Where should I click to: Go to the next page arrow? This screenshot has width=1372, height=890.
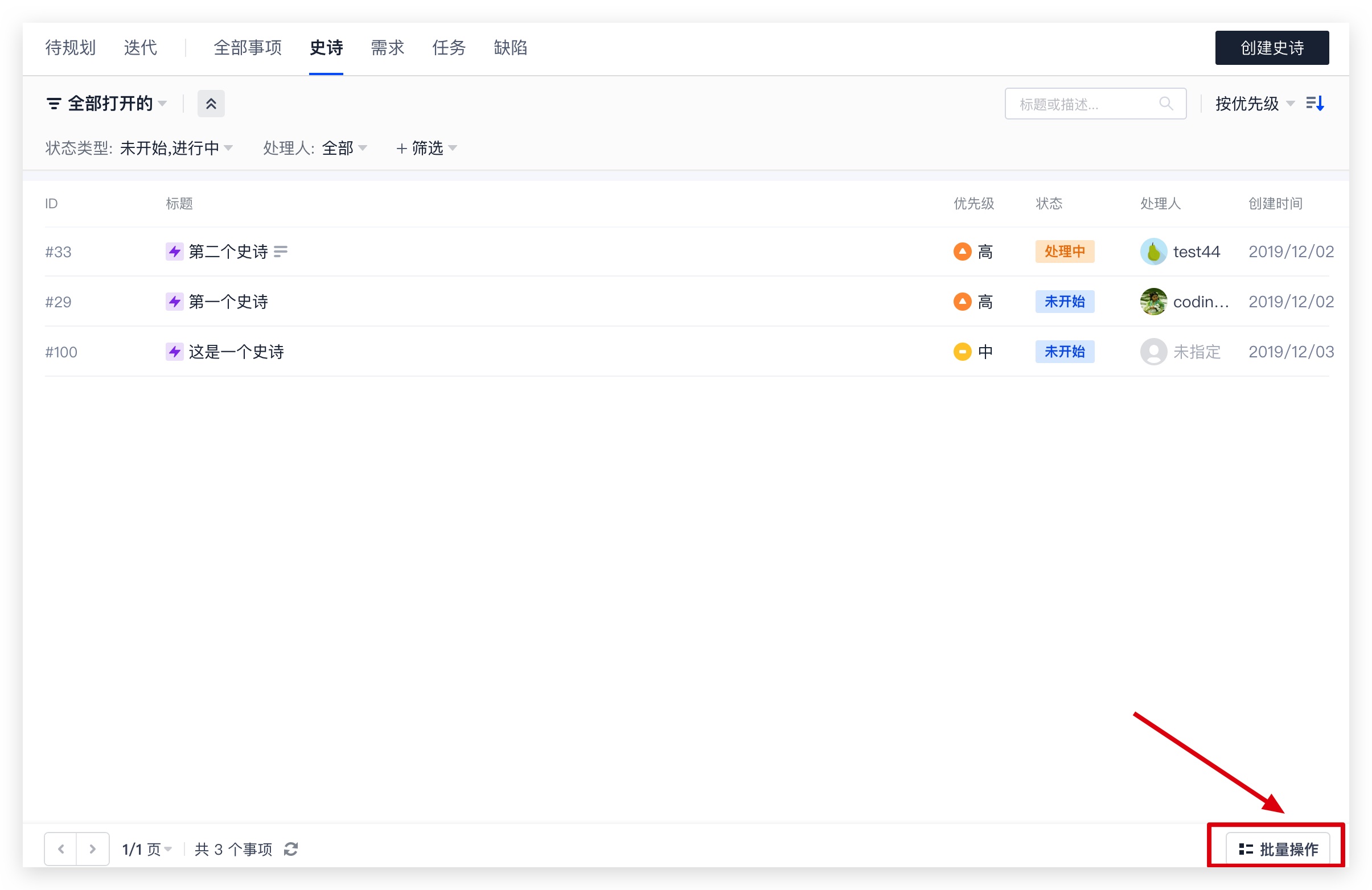coord(92,849)
